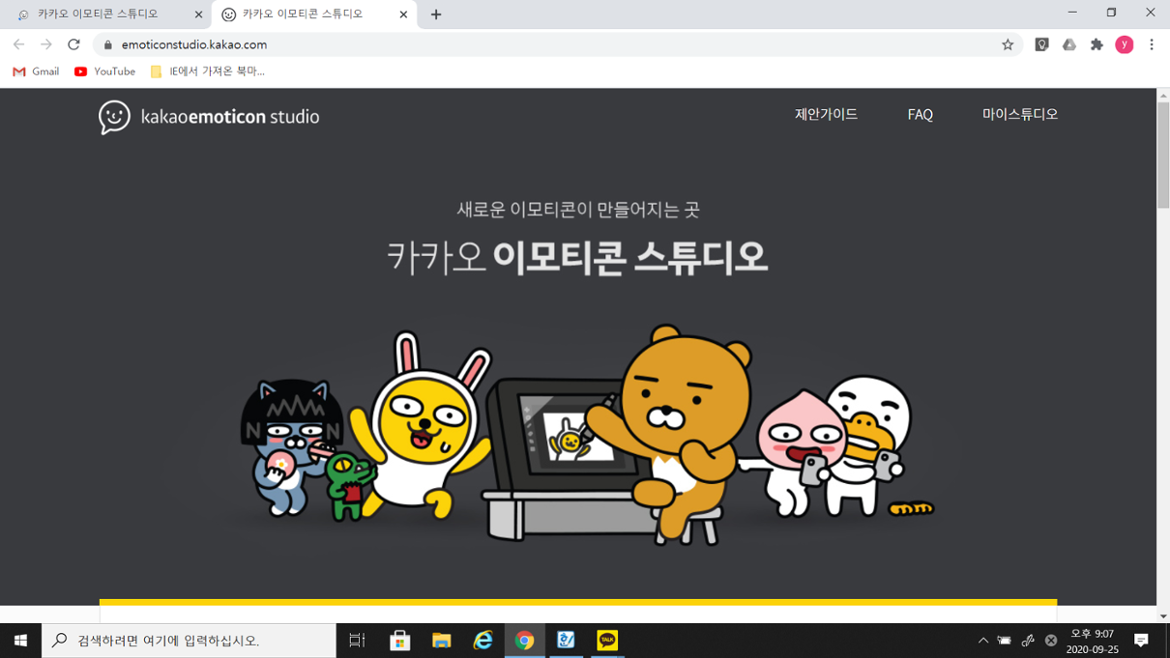Open the IE에서 가져온 북마크 folder
The image size is (1170, 658).
(x=207, y=72)
